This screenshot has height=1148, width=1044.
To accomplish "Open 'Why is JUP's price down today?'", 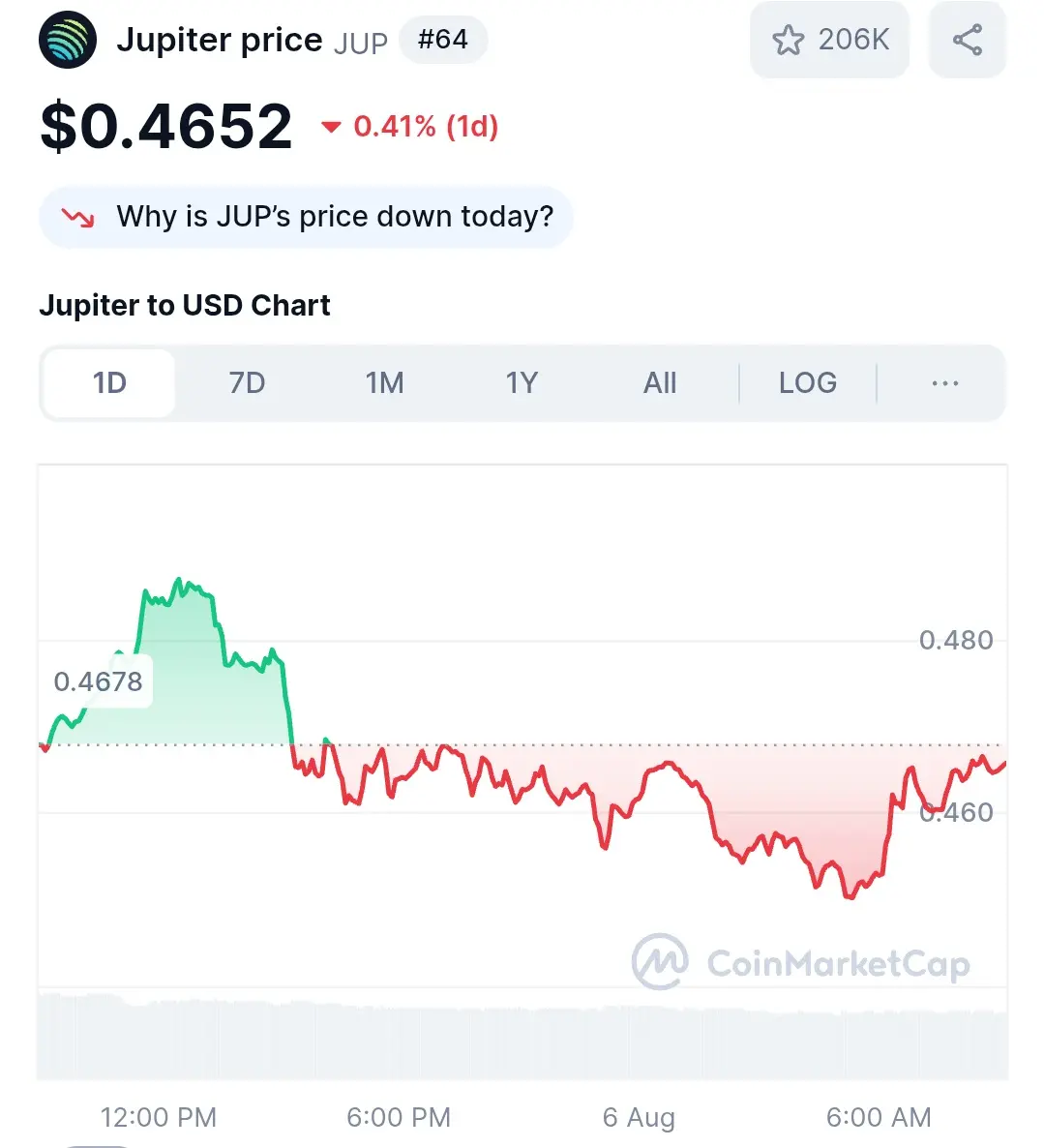I will (306, 218).
